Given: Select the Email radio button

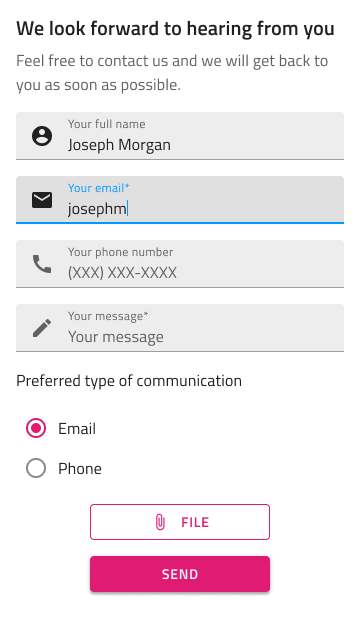Looking at the screenshot, I should 36,428.
